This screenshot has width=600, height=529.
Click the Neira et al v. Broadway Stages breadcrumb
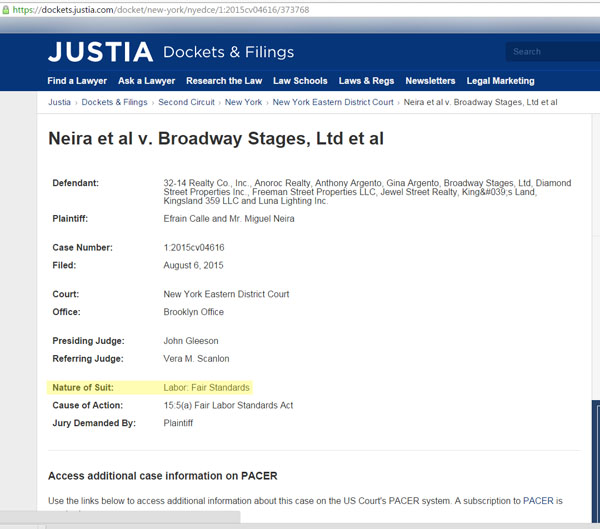(480, 102)
